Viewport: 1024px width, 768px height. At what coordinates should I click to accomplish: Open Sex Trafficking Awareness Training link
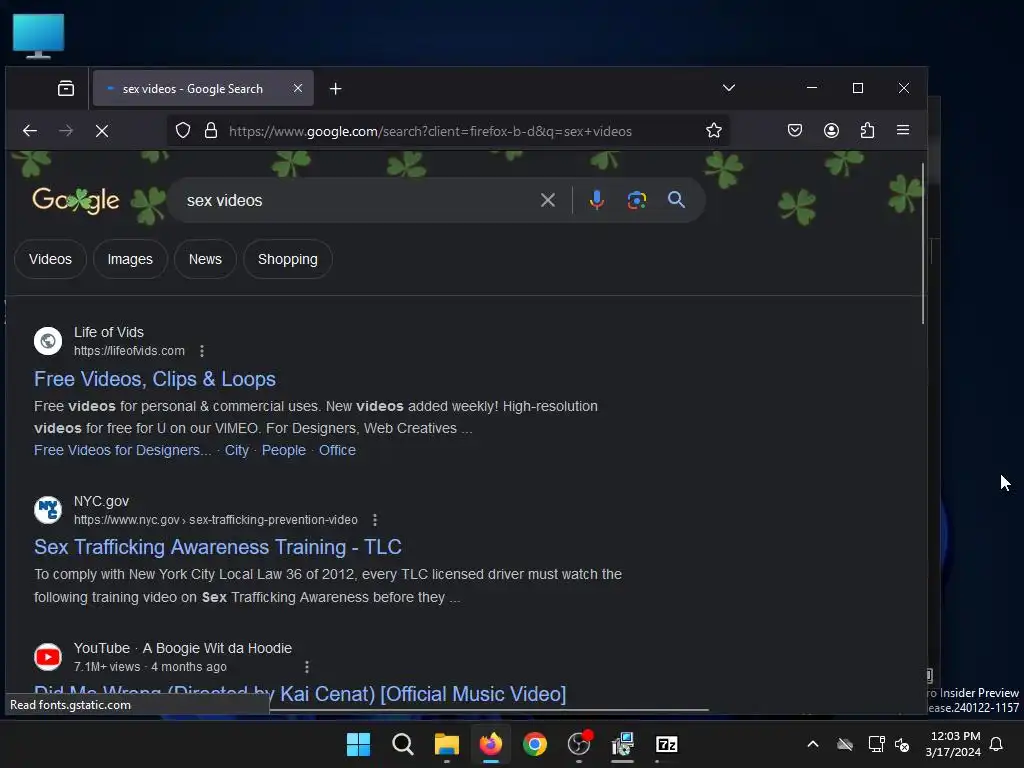pyautogui.click(x=217, y=547)
